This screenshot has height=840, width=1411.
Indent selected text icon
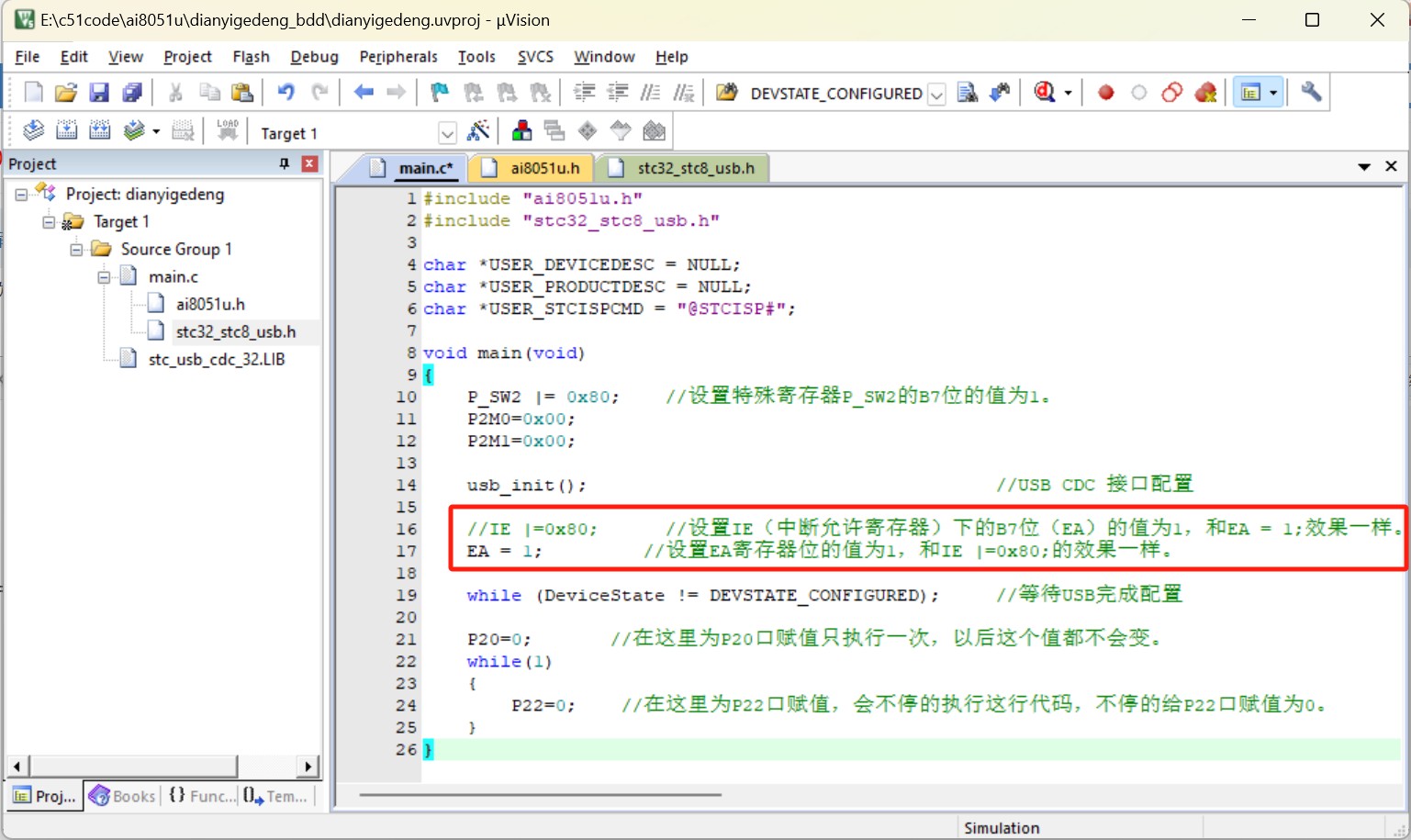point(584,92)
